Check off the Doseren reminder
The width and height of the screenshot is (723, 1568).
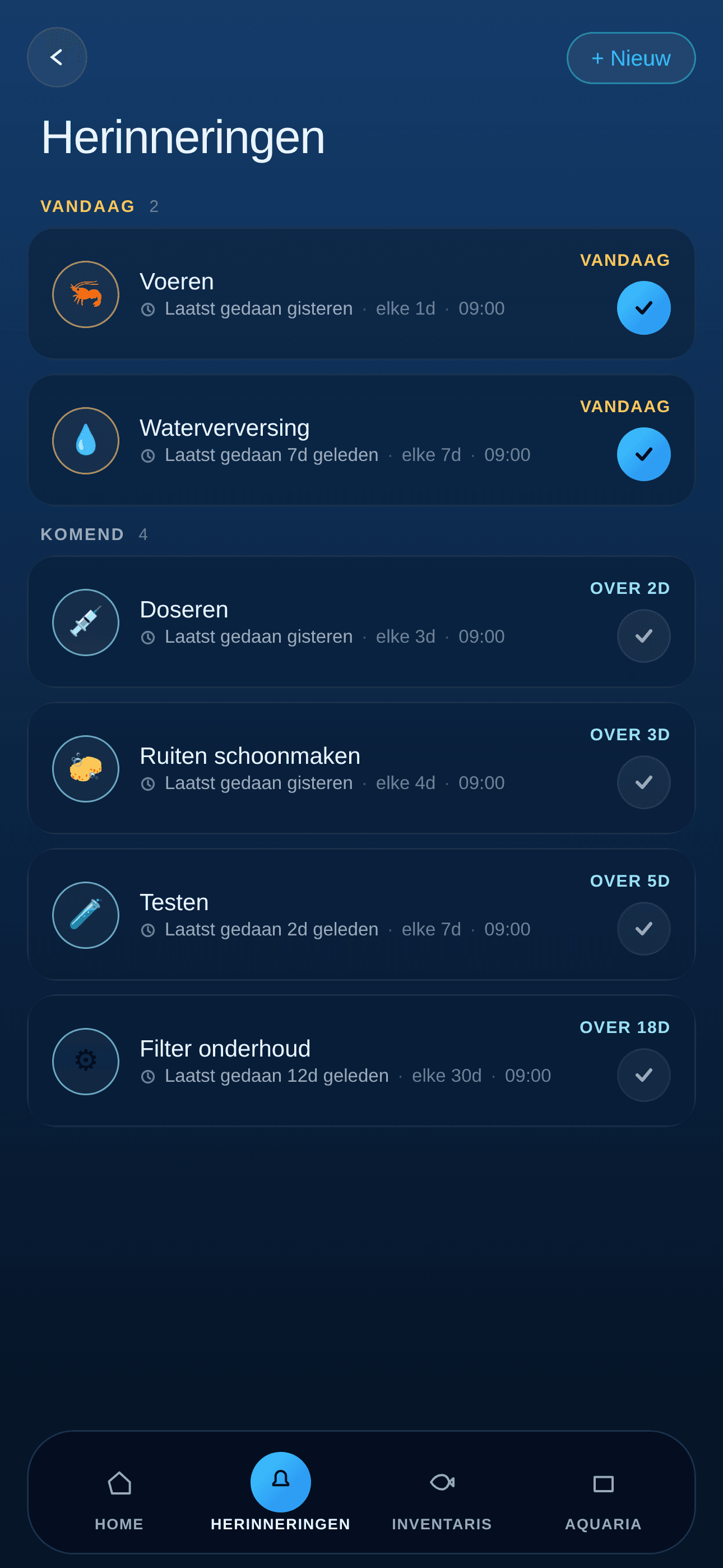click(644, 636)
